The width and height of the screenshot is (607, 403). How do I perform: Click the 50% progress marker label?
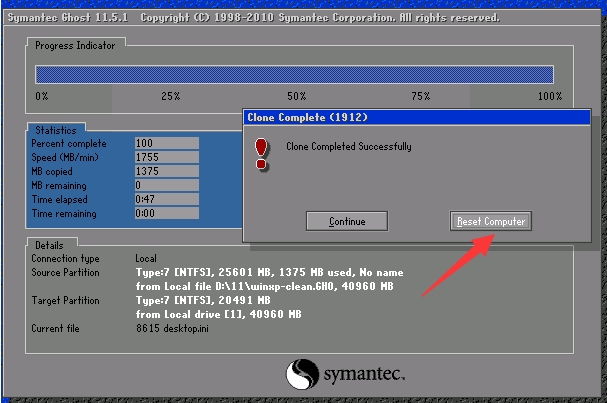297,96
